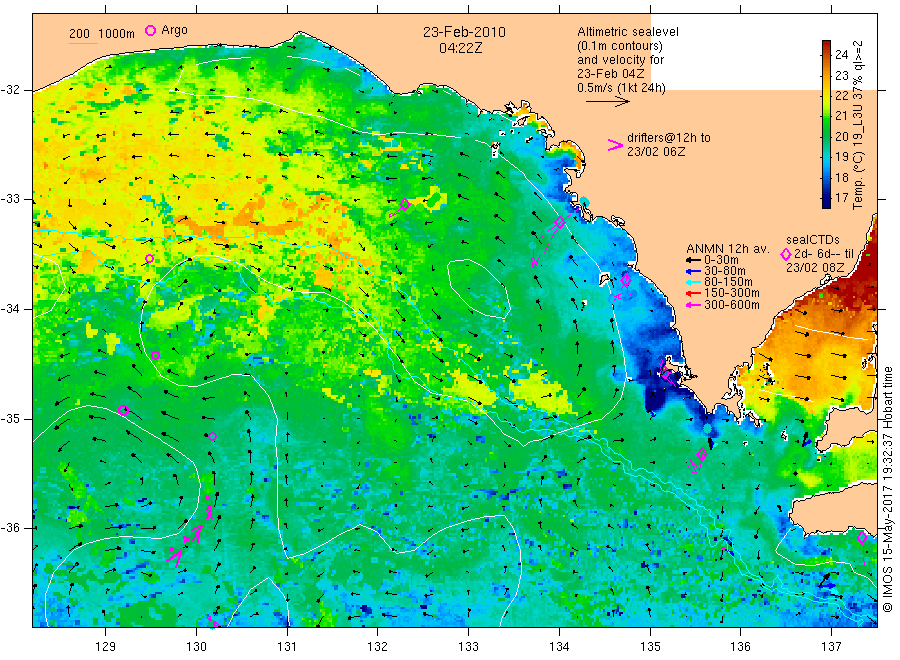Click the 0.5m/s velocity reference arrow
This screenshot has width=900, height=660.
pyautogui.click(x=608, y=102)
